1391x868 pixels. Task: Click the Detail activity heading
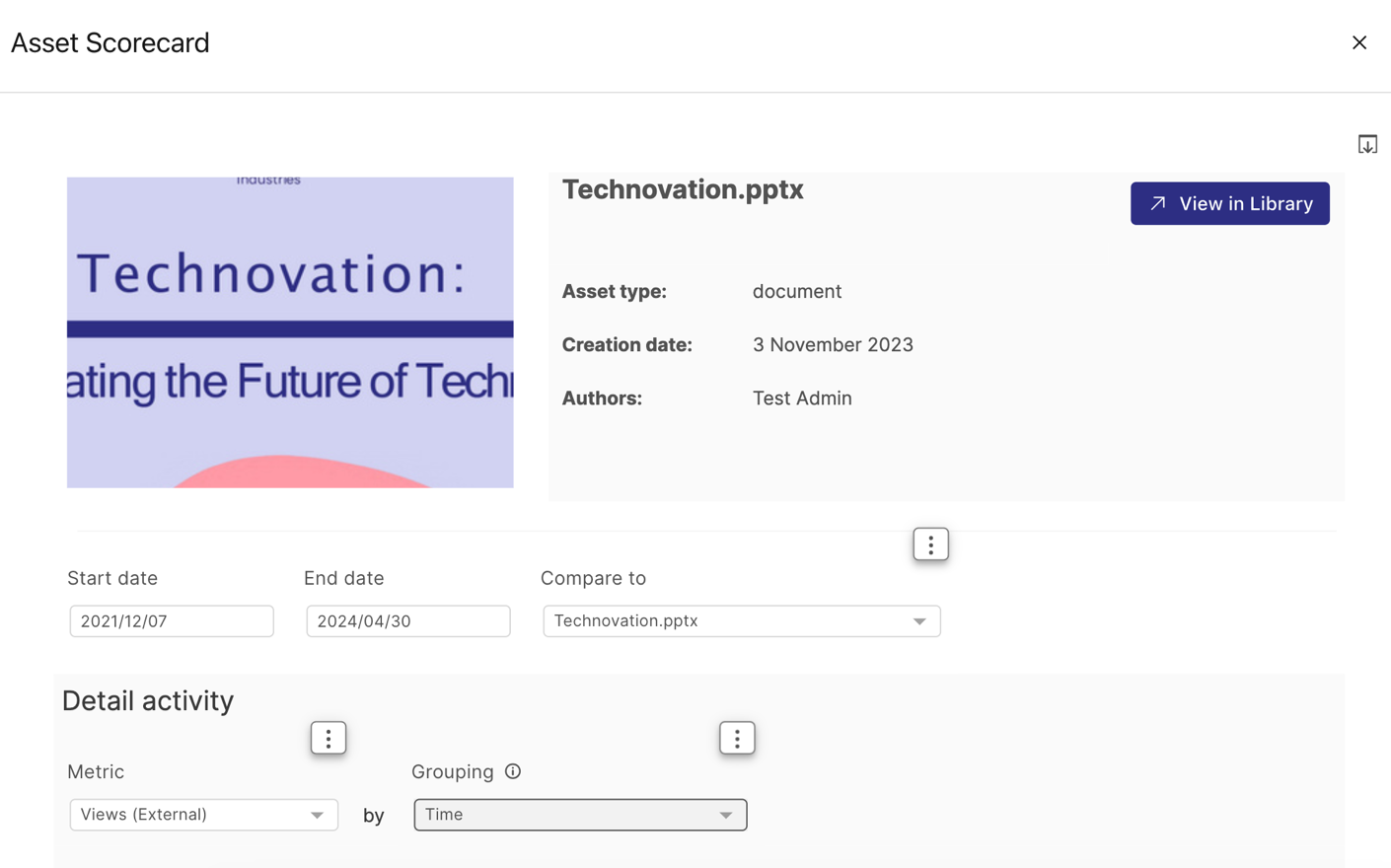pyautogui.click(x=148, y=700)
